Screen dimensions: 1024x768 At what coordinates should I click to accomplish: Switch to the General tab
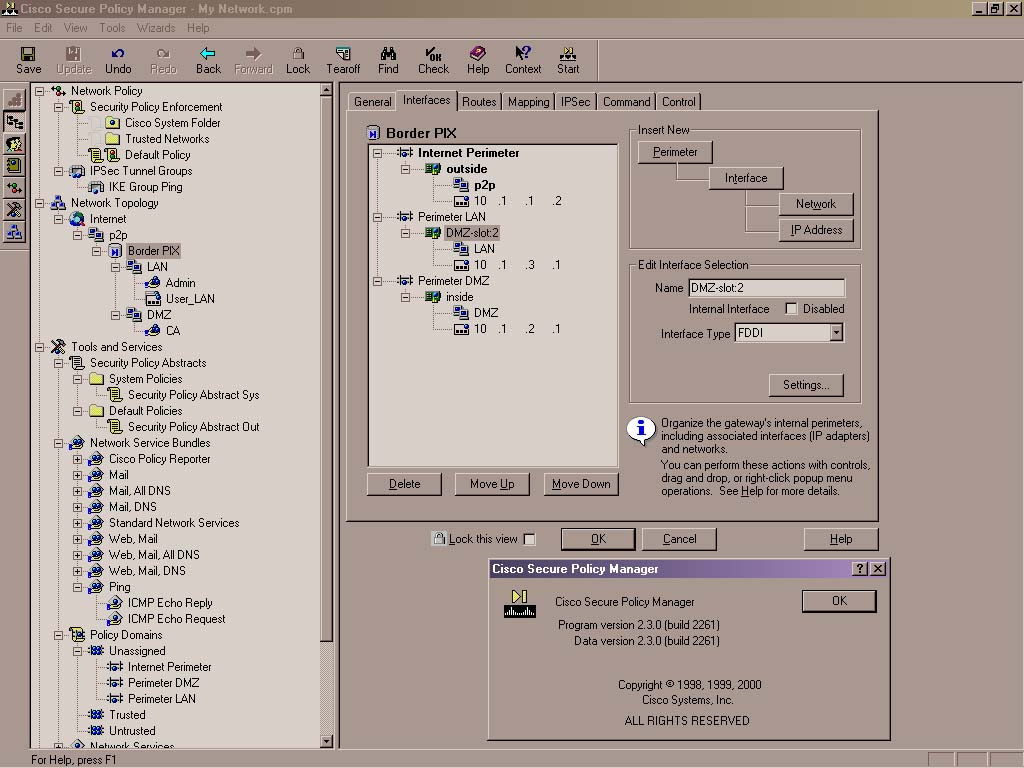[x=372, y=102]
